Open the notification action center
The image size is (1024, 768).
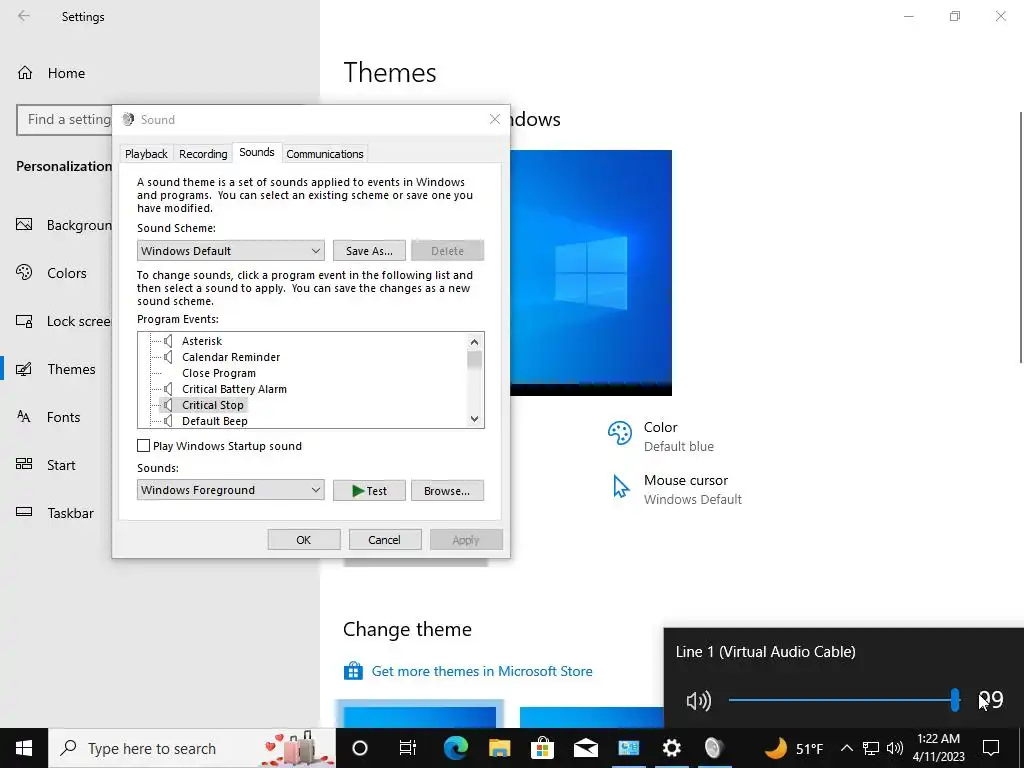991,748
